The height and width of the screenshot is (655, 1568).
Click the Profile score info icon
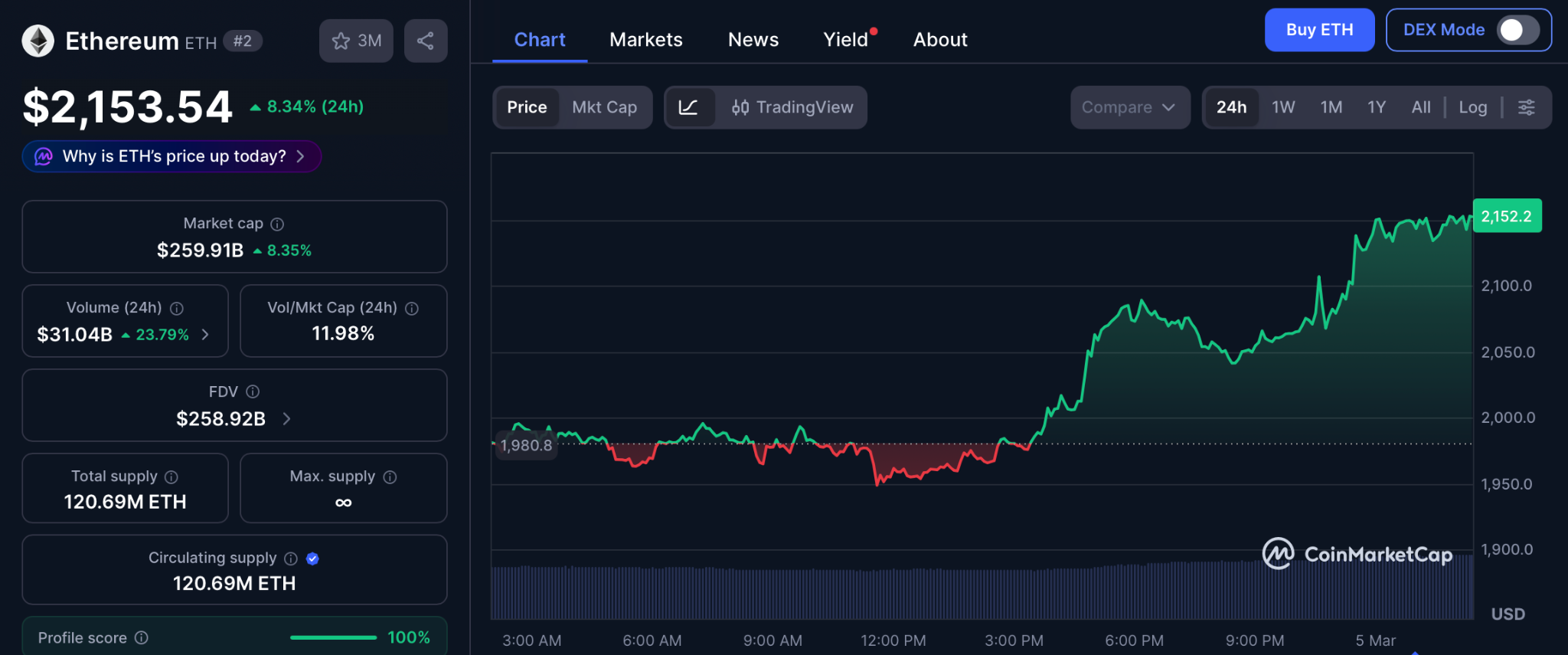coord(142,637)
